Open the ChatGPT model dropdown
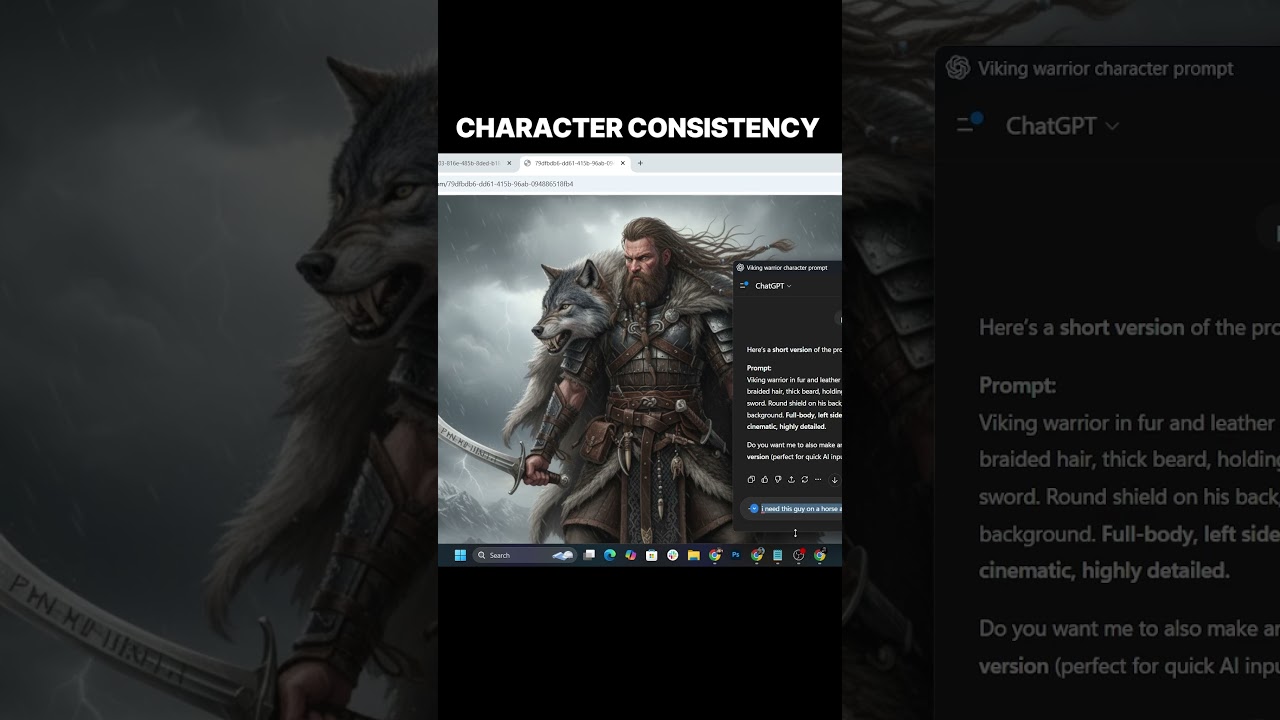Image resolution: width=1280 pixels, height=720 pixels. 773,286
